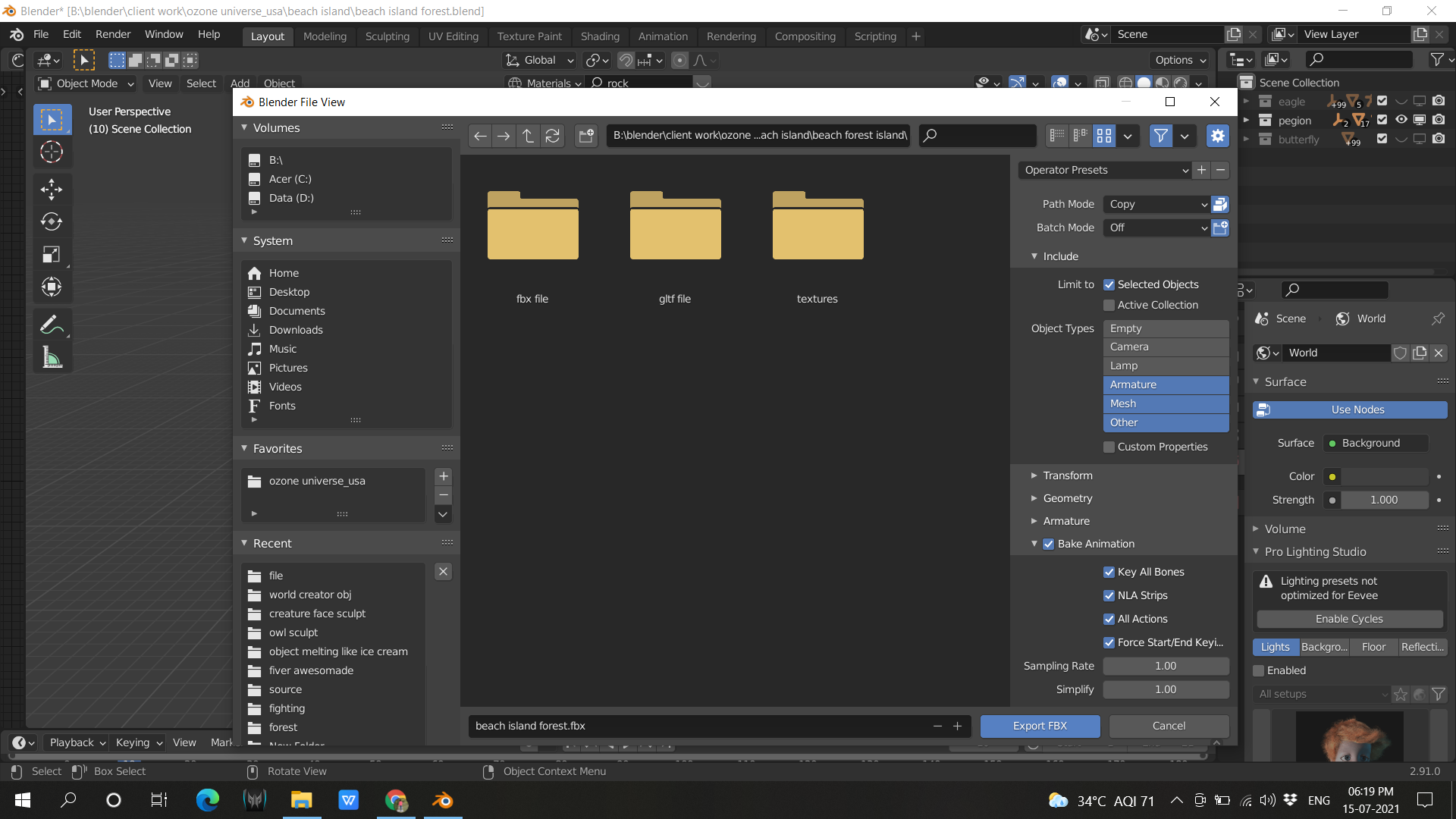Adjust the Sampling Rate value field
Viewport: 1456px width, 819px height.
[x=1166, y=666]
